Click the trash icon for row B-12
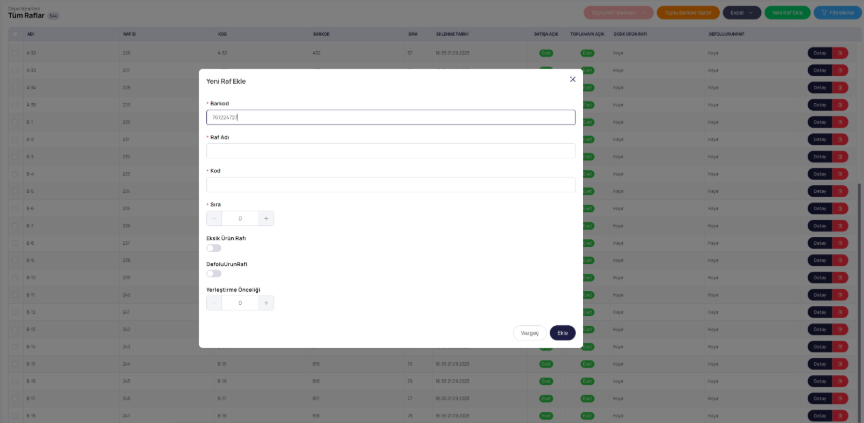This screenshot has height=423, width=864. coord(840,312)
